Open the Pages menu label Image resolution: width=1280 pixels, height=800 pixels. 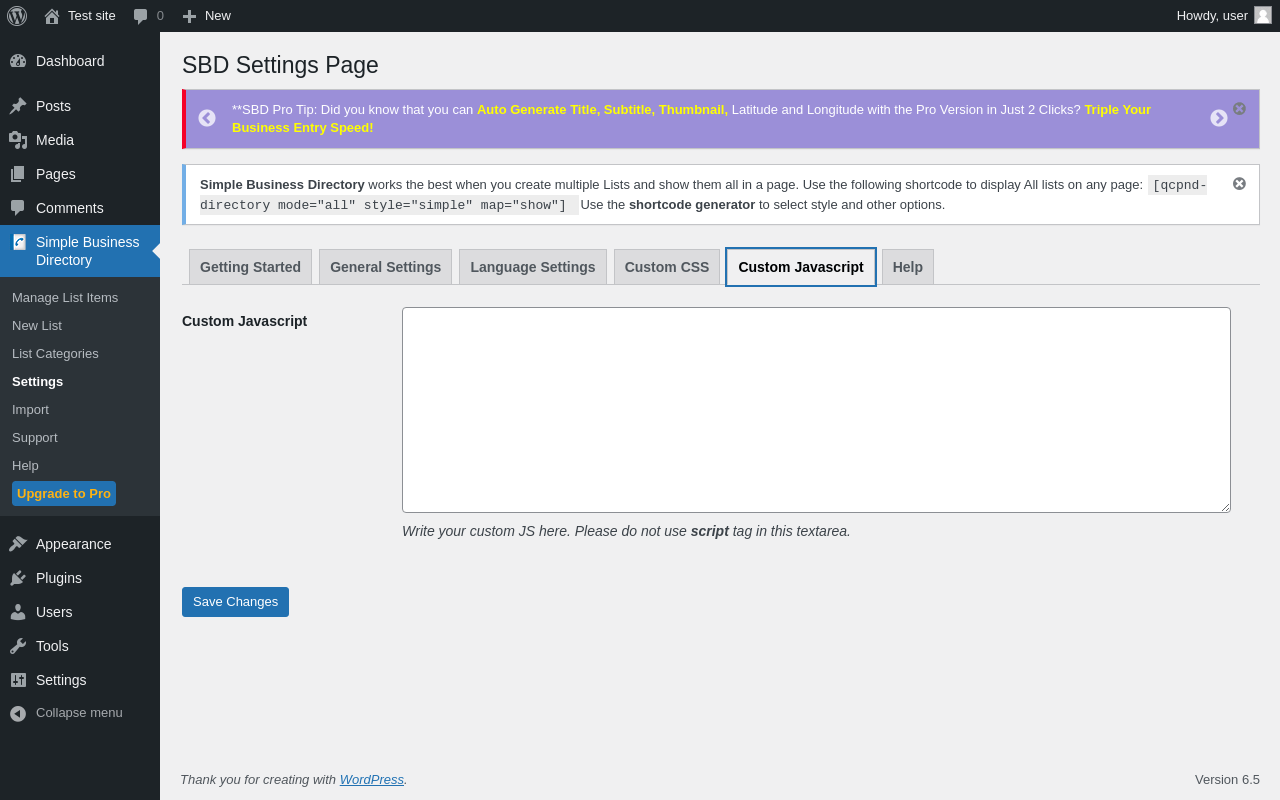tap(56, 174)
